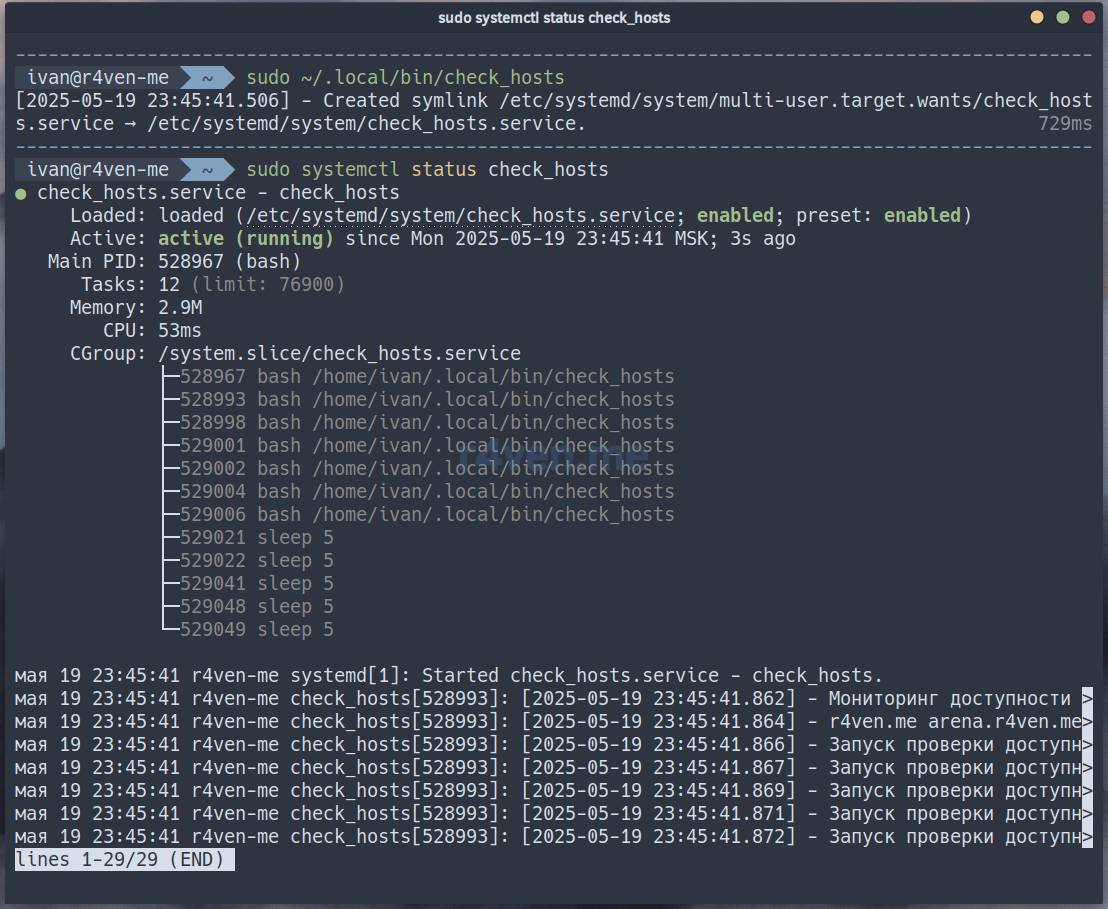Click the 'r4ven.me arena.r4ven.me' log entry
Screen dimensions: 1108x909
click(955, 722)
